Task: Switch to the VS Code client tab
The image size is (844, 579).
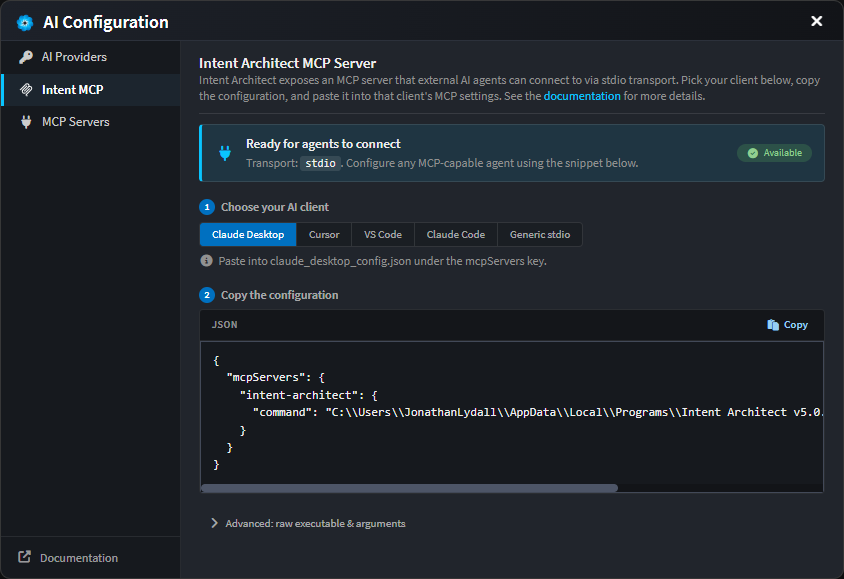Action: (x=383, y=235)
